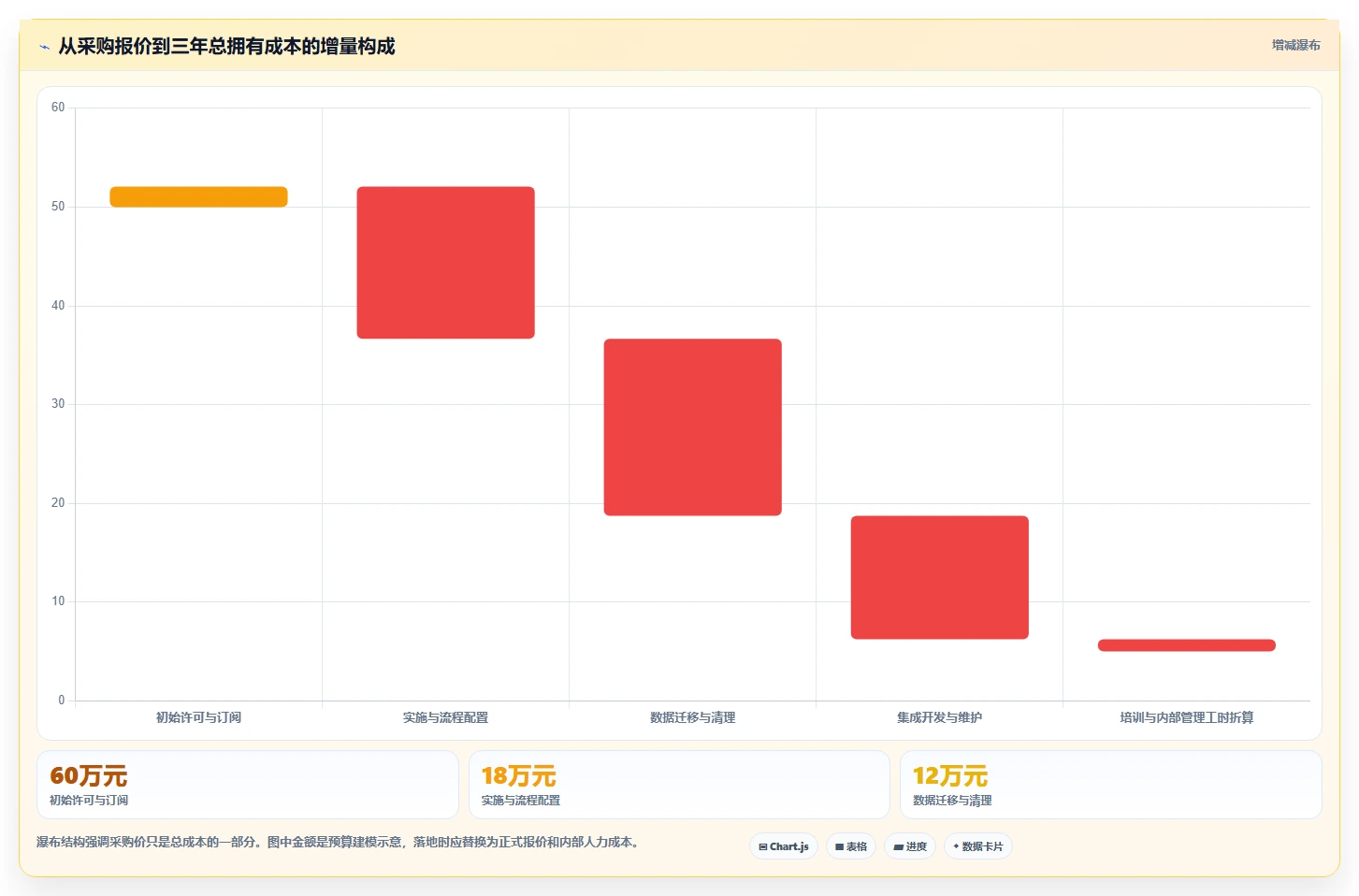Click the y-axis value 50

pyautogui.click(x=58, y=207)
